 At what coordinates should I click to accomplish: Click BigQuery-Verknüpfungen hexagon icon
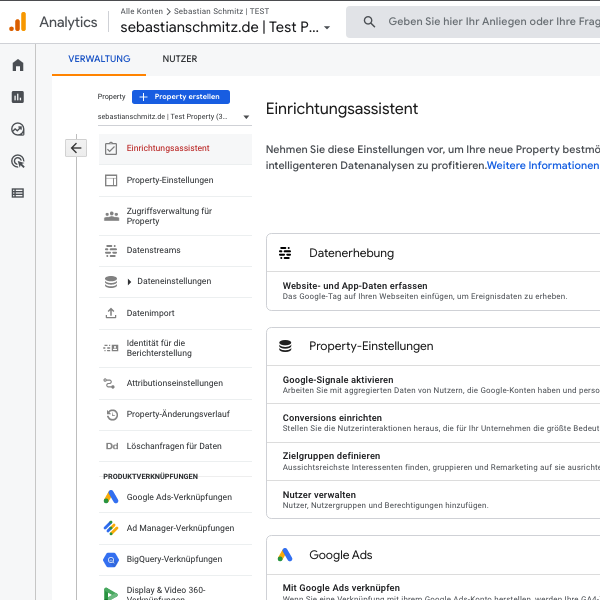coord(111,559)
